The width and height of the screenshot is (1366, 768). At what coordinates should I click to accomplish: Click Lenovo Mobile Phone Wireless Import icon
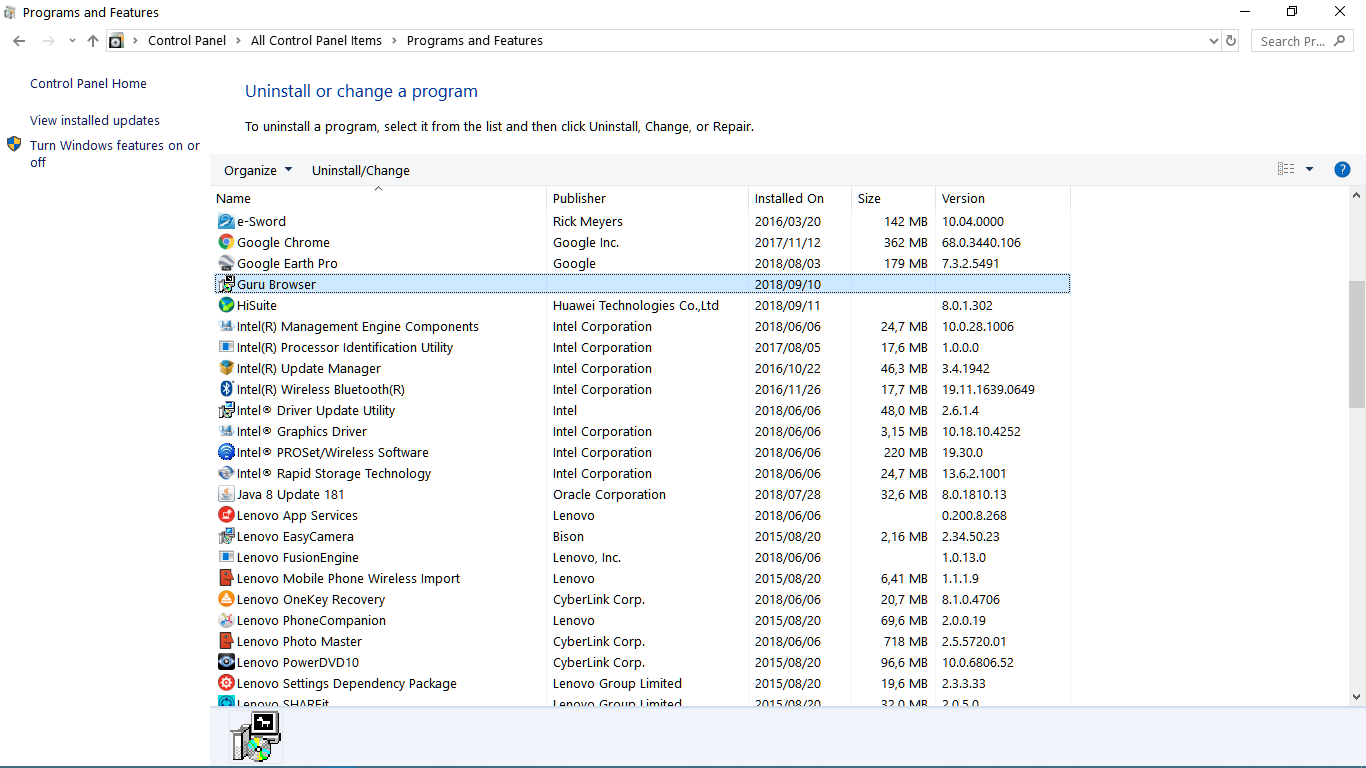(226, 578)
